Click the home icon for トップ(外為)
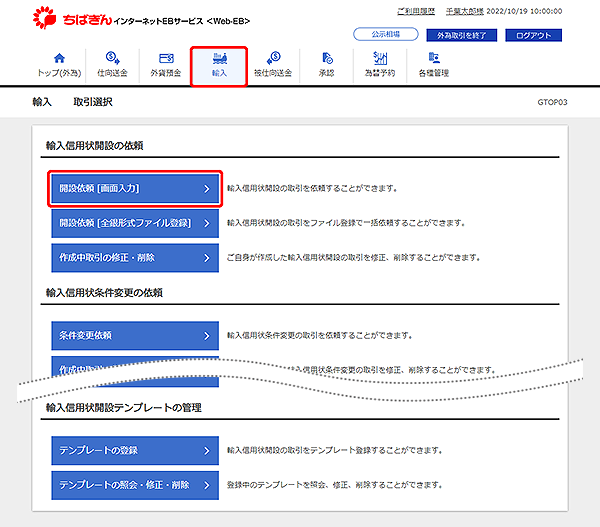Viewport: 600px width, 527px height. (59, 58)
